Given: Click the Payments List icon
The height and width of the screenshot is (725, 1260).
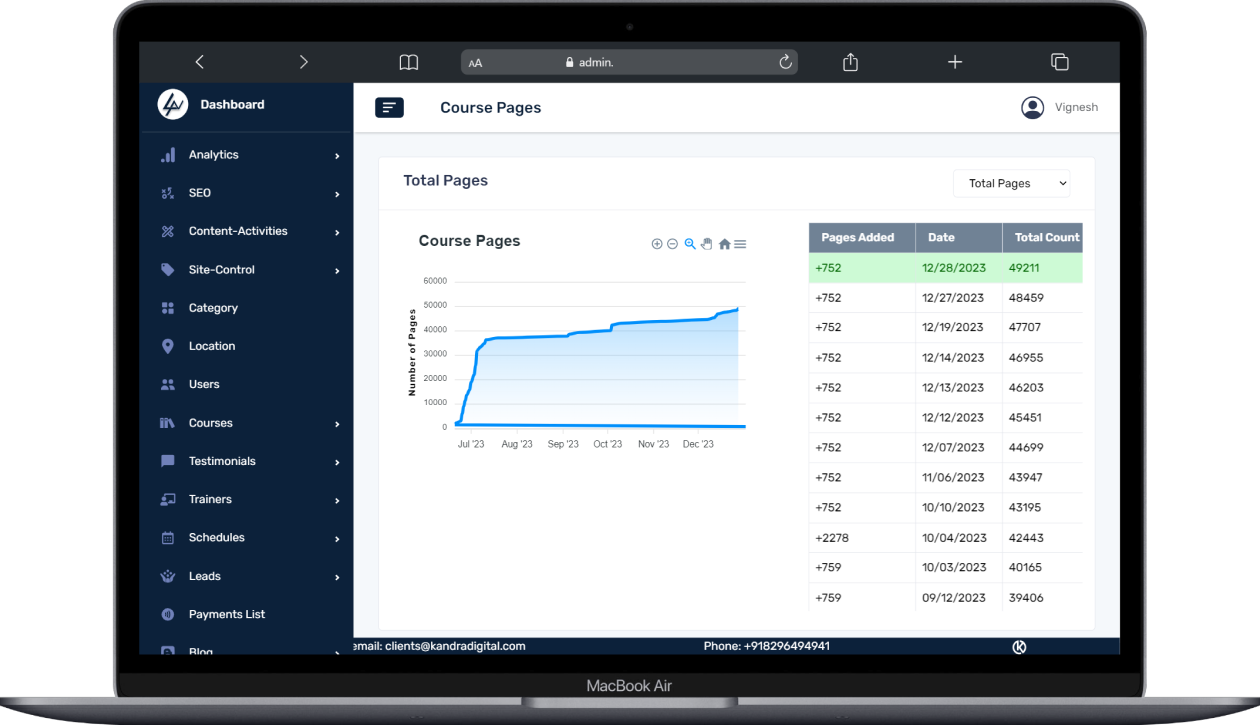Looking at the screenshot, I should click(x=168, y=614).
